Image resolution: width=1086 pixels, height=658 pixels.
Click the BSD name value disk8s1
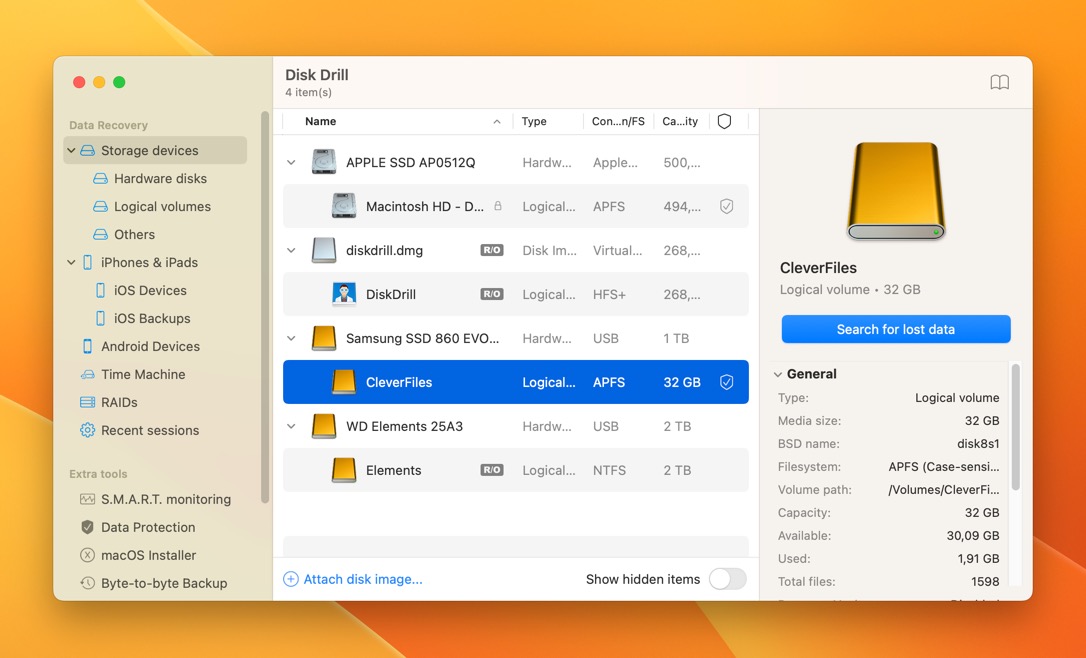tap(978, 443)
